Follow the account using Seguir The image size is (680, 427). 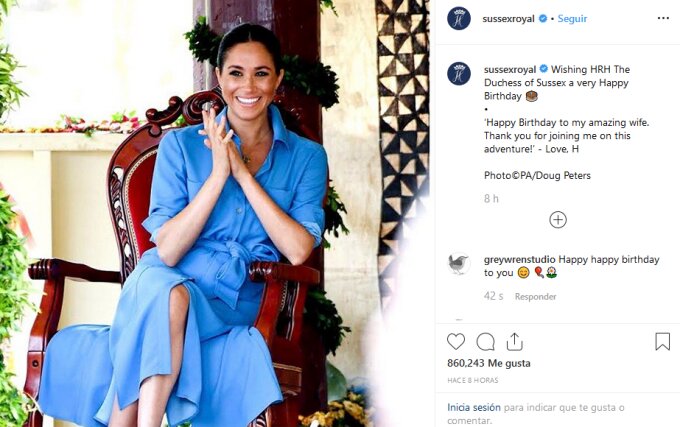click(x=572, y=19)
